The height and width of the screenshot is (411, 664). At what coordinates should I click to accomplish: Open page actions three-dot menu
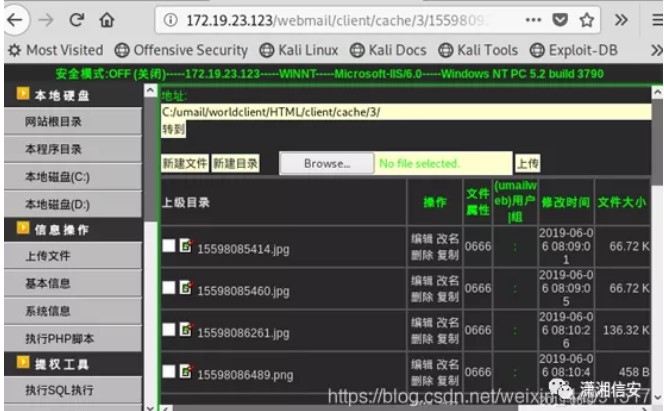pos(533,19)
